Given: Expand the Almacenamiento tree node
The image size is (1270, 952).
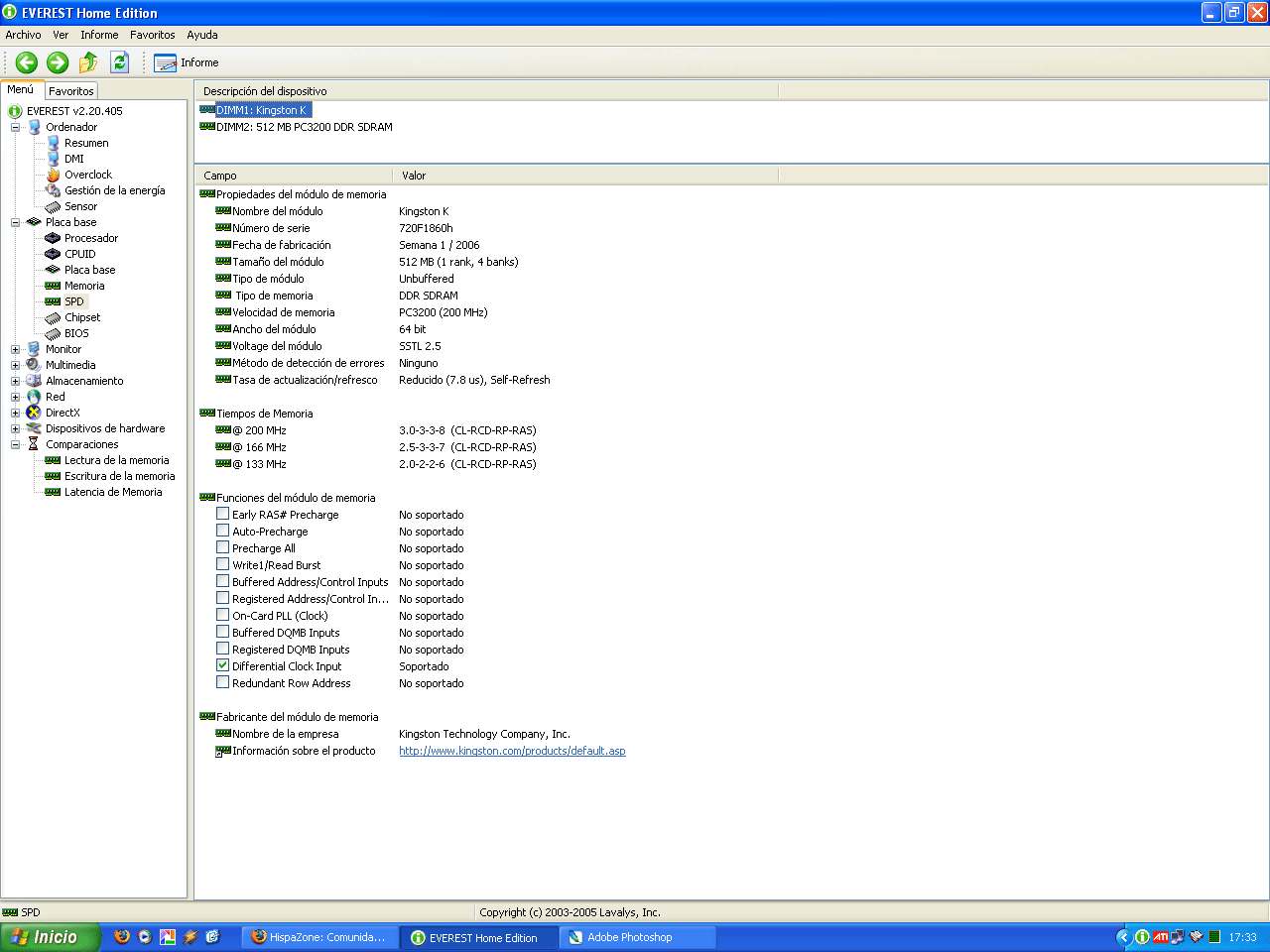Looking at the screenshot, I should (15, 381).
